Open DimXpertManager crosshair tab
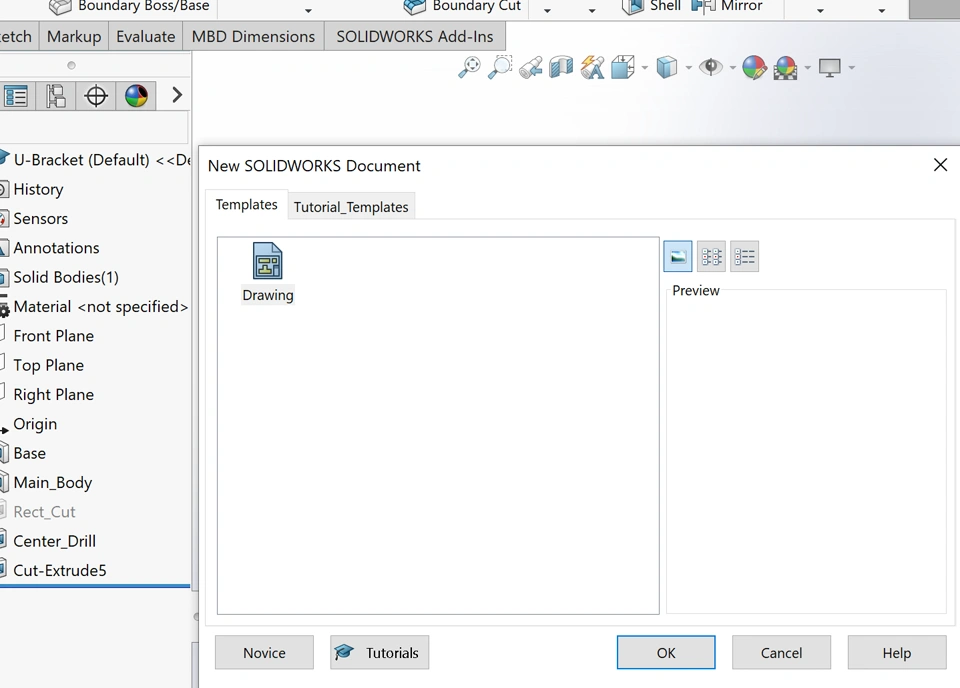This screenshot has width=960, height=688. (96, 95)
